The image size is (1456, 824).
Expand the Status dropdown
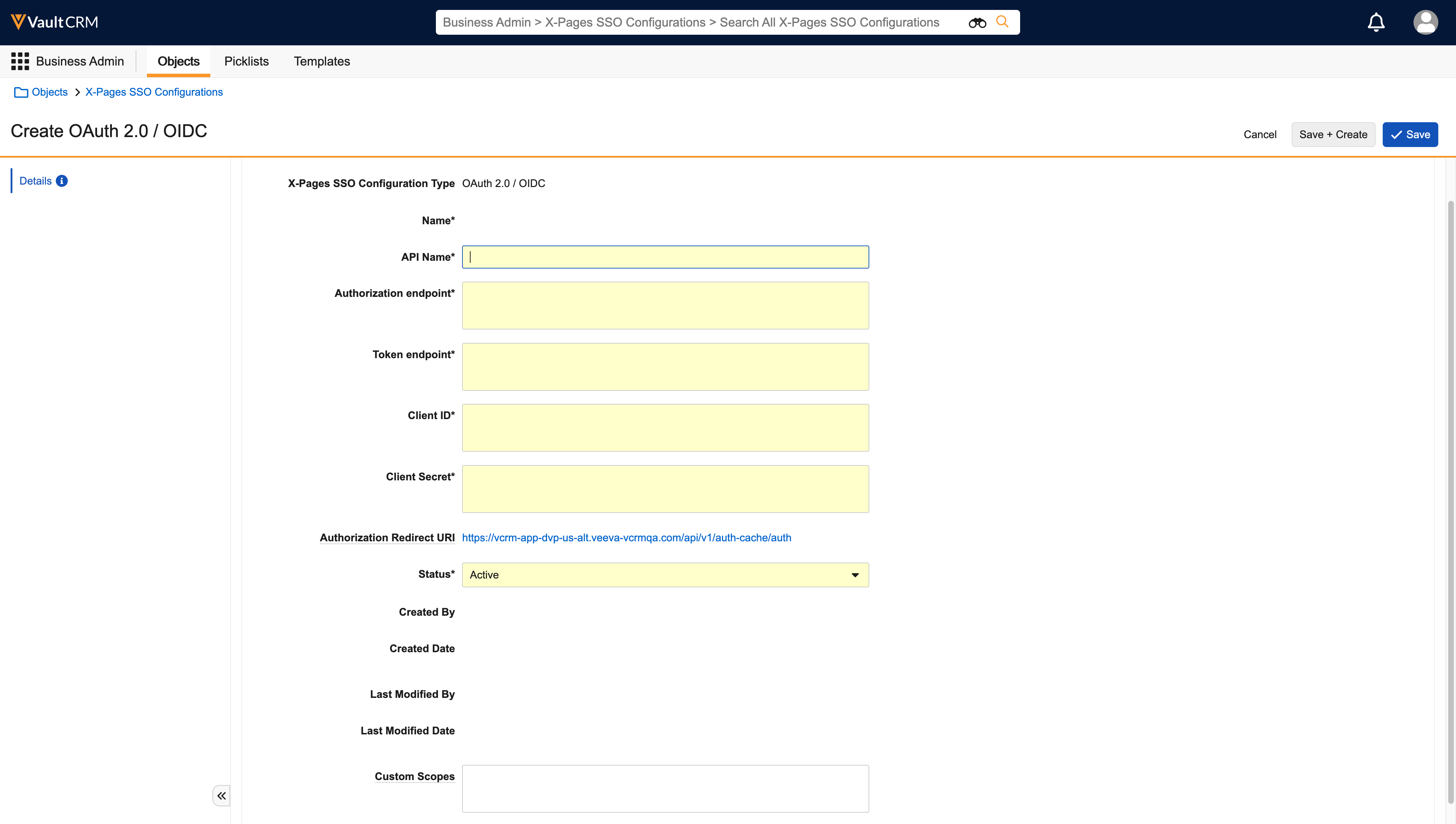tap(855, 575)
